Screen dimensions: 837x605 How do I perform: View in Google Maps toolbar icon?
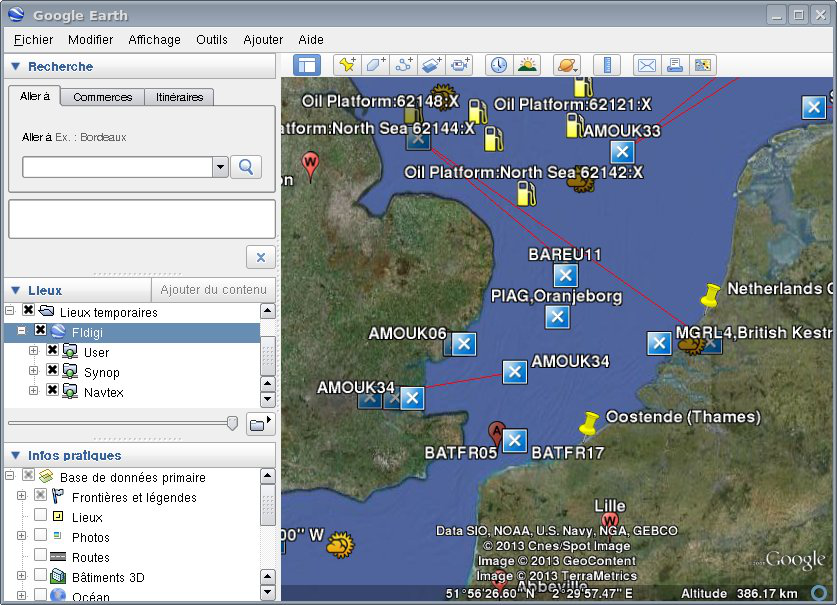point(702,65)
